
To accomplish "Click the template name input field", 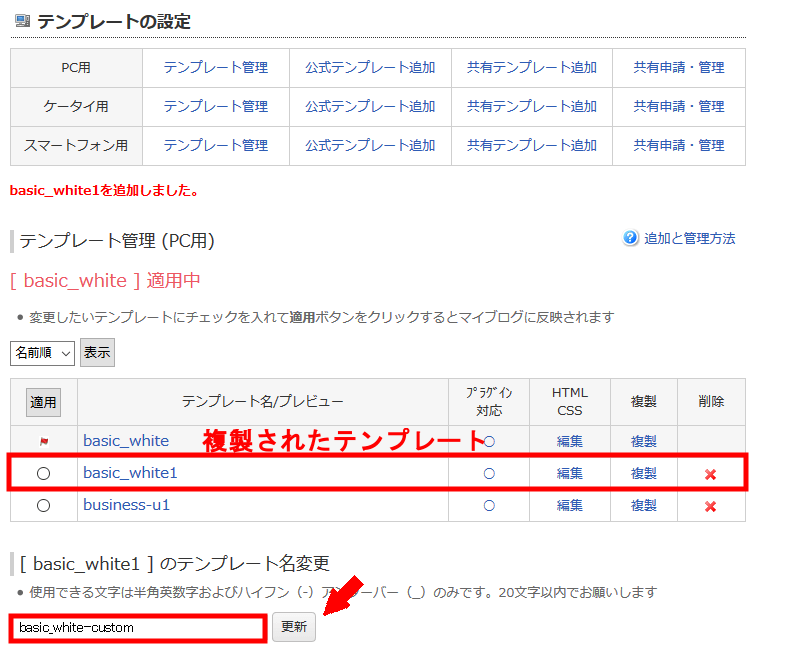I will coord(138,628).
